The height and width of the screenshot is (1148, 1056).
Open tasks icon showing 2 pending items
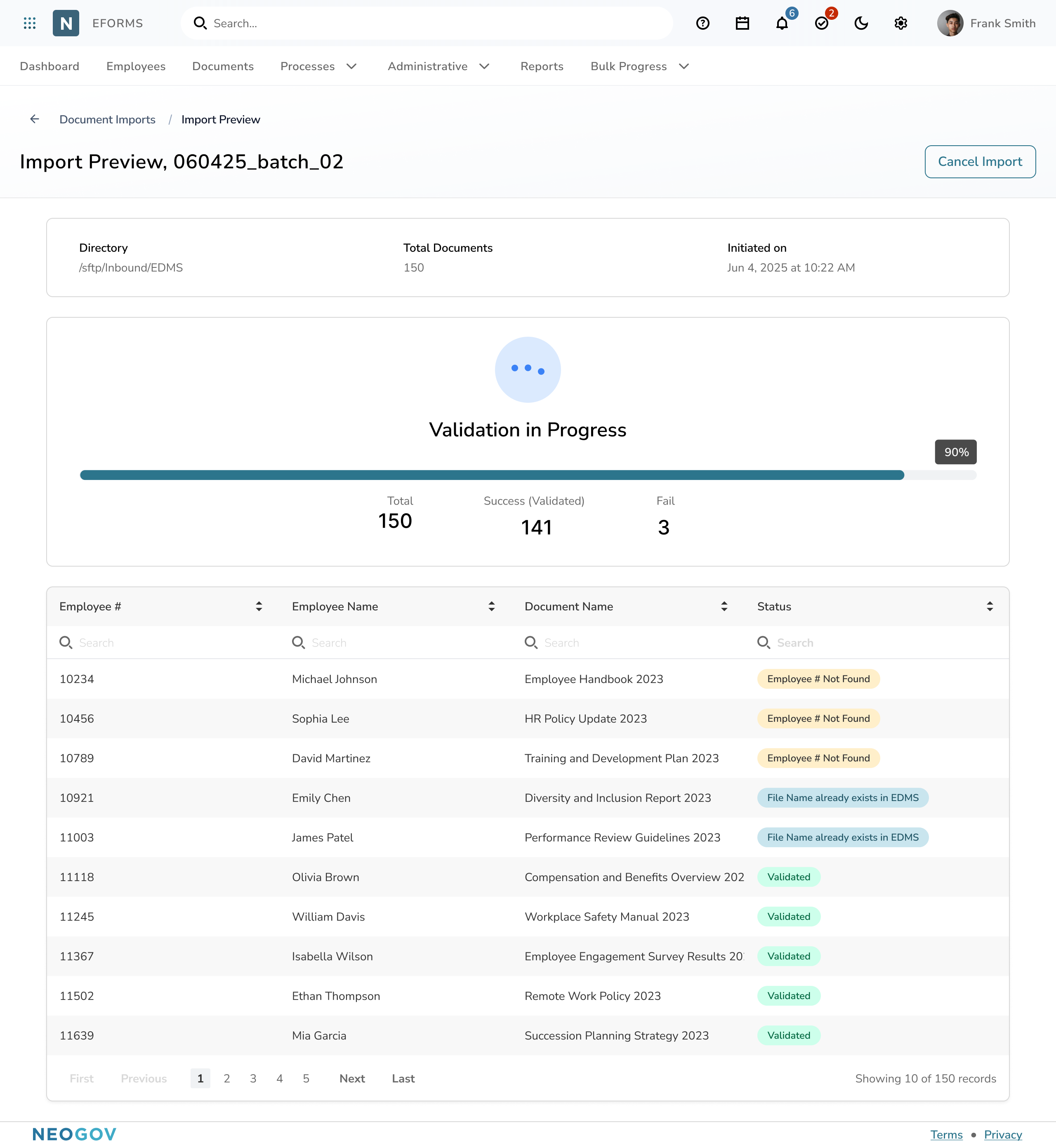point(821,24)
